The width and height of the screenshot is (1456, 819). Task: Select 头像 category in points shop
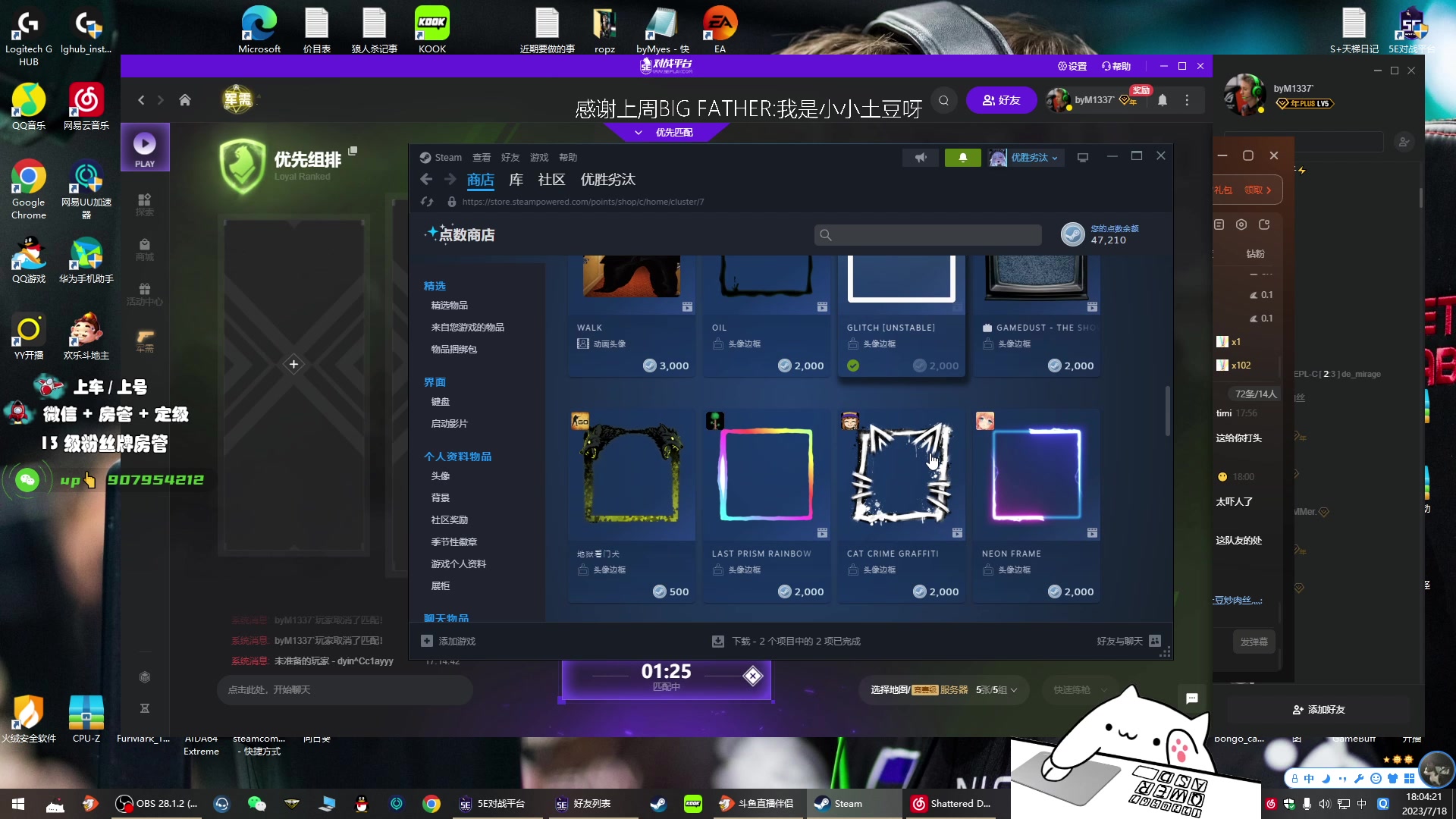tap(441, 476)
